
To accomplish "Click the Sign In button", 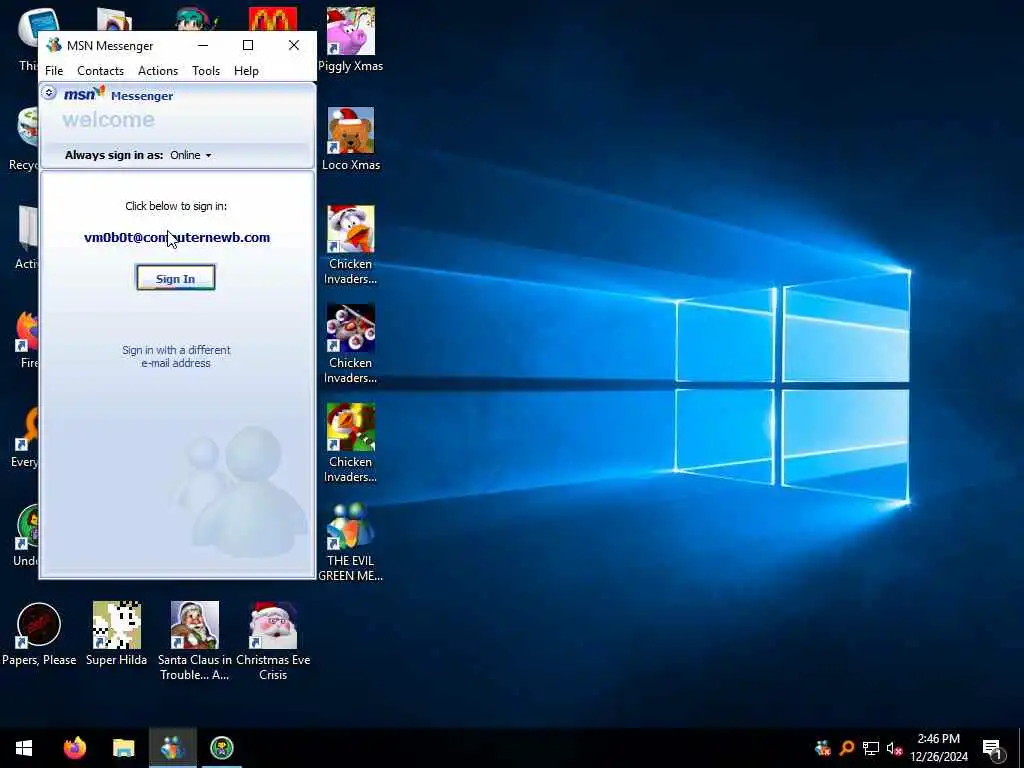I will (175, 278).
